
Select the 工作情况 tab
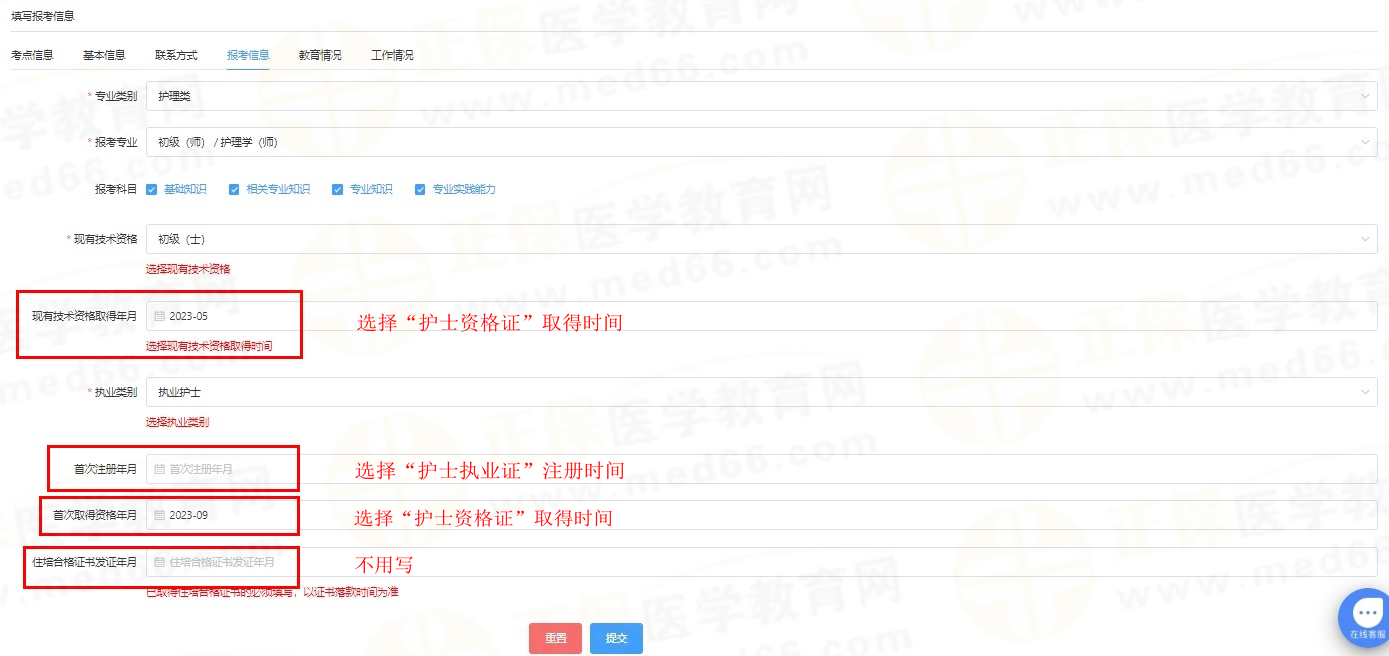(392, 55)
